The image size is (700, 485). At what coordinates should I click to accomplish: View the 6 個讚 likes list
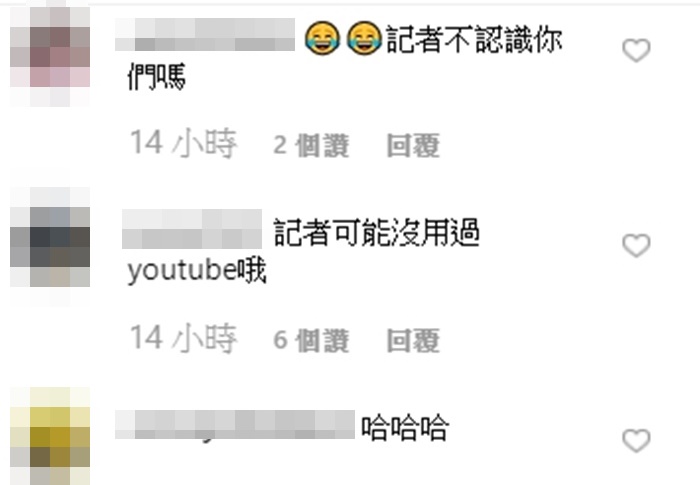coord(311,340)
